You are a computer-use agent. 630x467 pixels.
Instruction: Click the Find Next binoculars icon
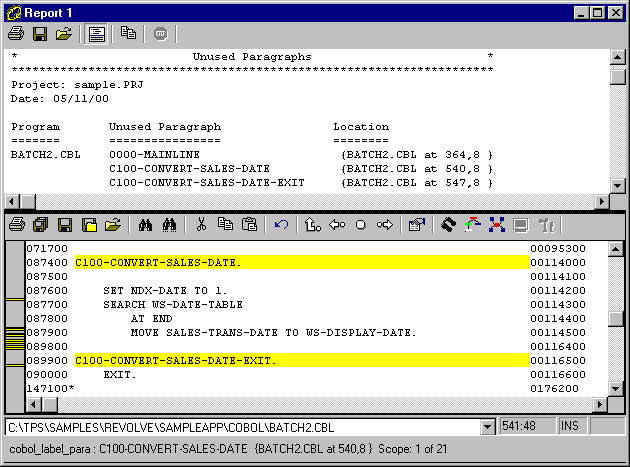click(168, 224)
